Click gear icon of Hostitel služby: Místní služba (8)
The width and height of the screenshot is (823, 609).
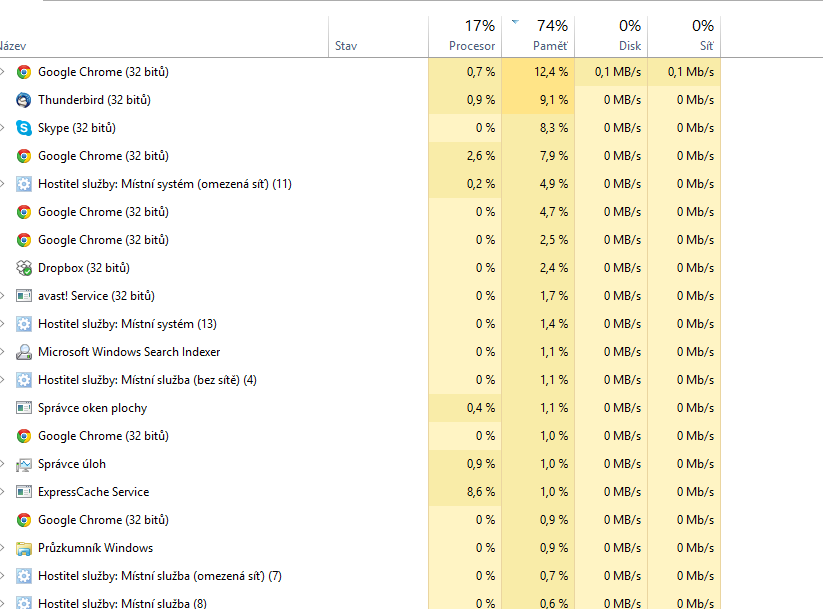coord(24,603)
